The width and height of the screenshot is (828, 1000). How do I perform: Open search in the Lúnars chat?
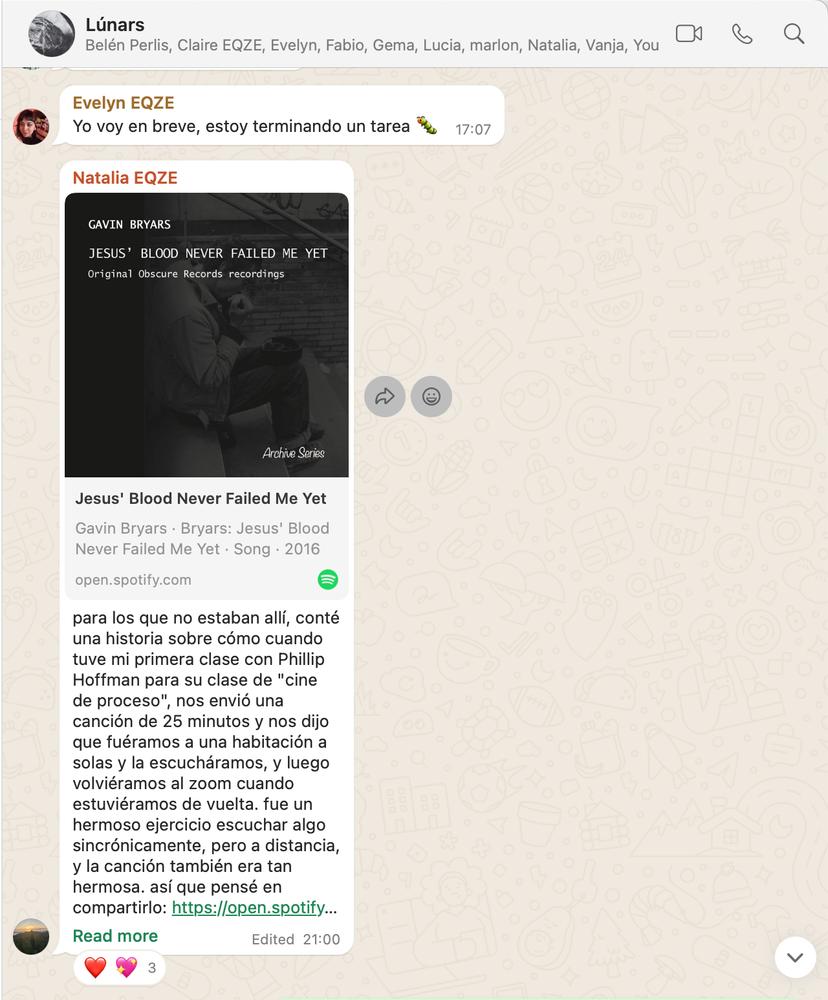click(794, 33)
